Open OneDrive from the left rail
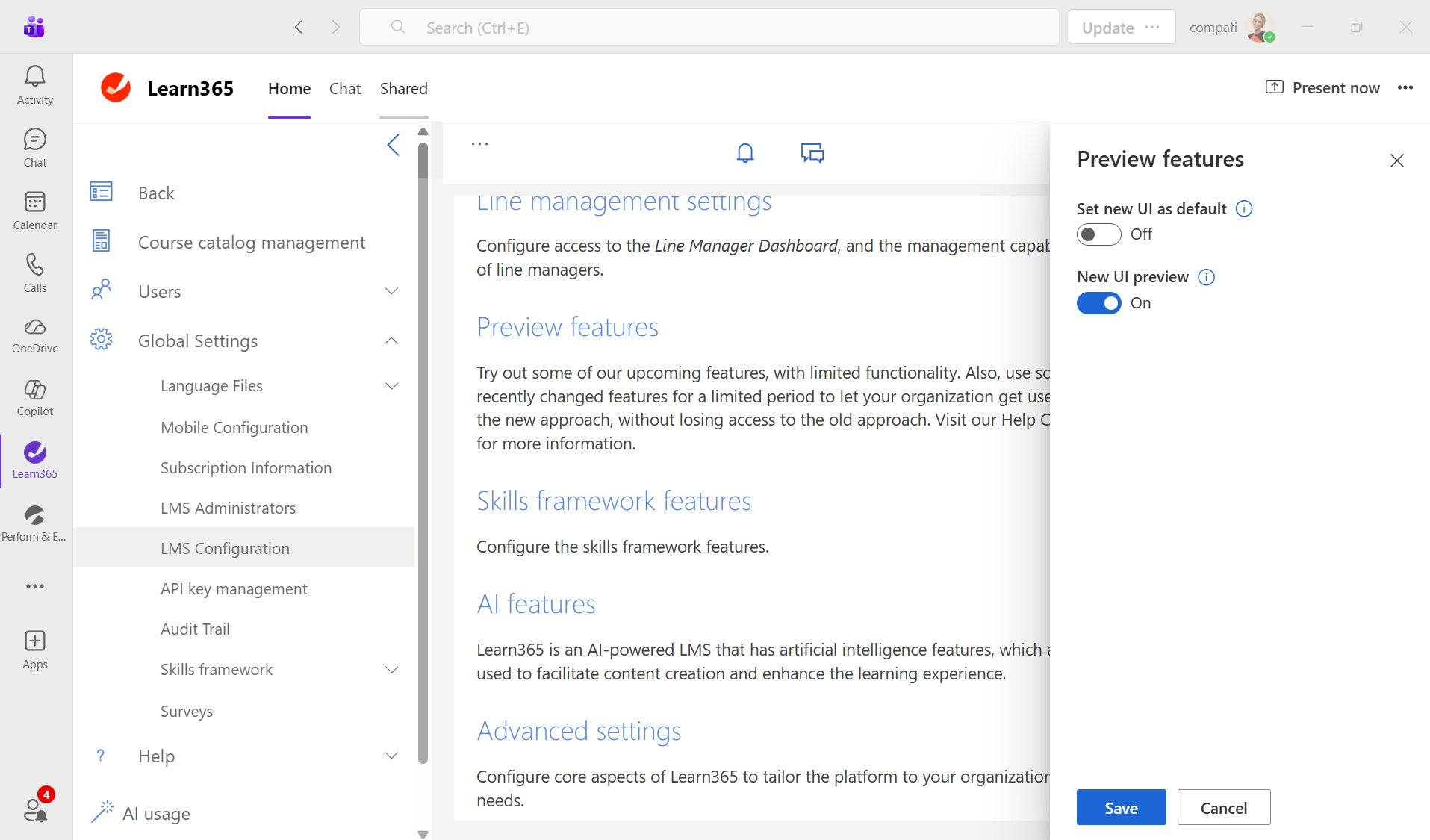This screenshot has width=1430, height=840. pos(35,335)
